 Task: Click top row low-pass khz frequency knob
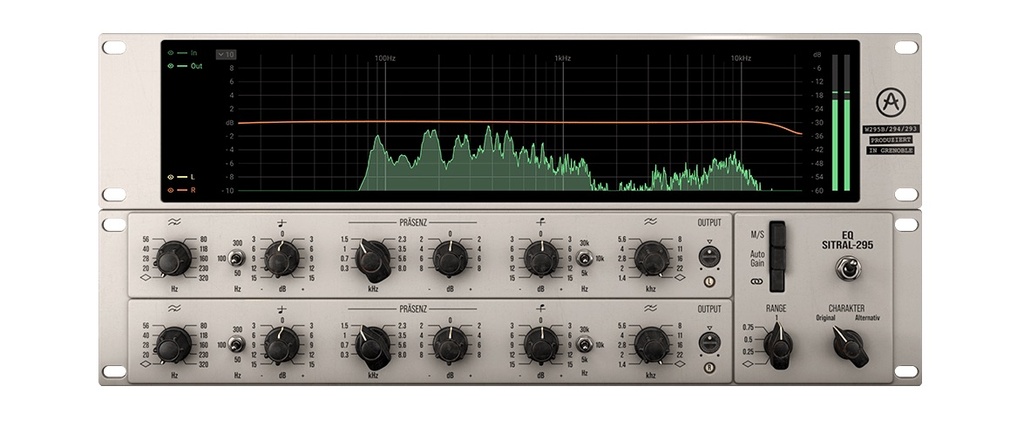(652, 259)
